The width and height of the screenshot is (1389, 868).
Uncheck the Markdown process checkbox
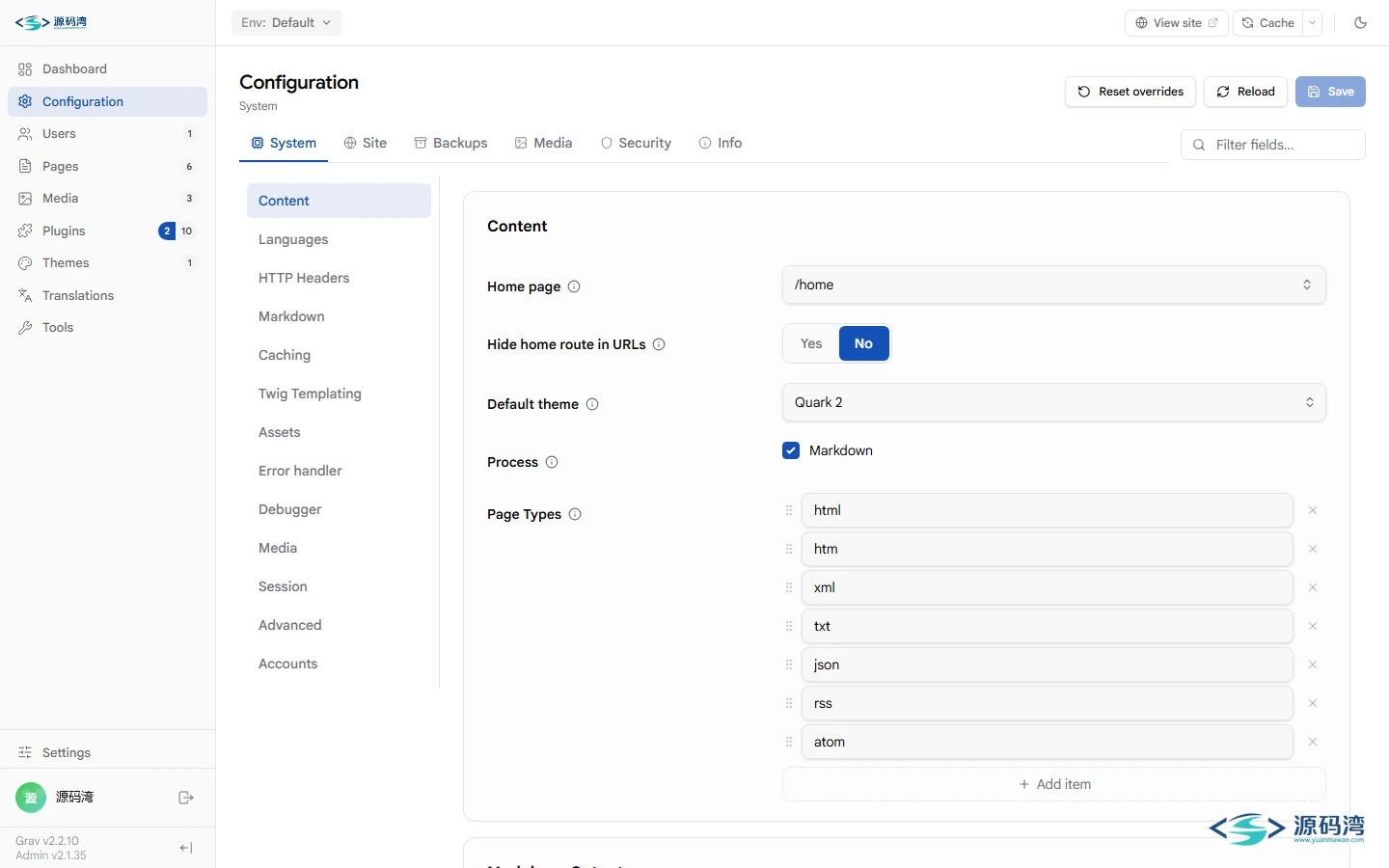click(x=791, y=450)
